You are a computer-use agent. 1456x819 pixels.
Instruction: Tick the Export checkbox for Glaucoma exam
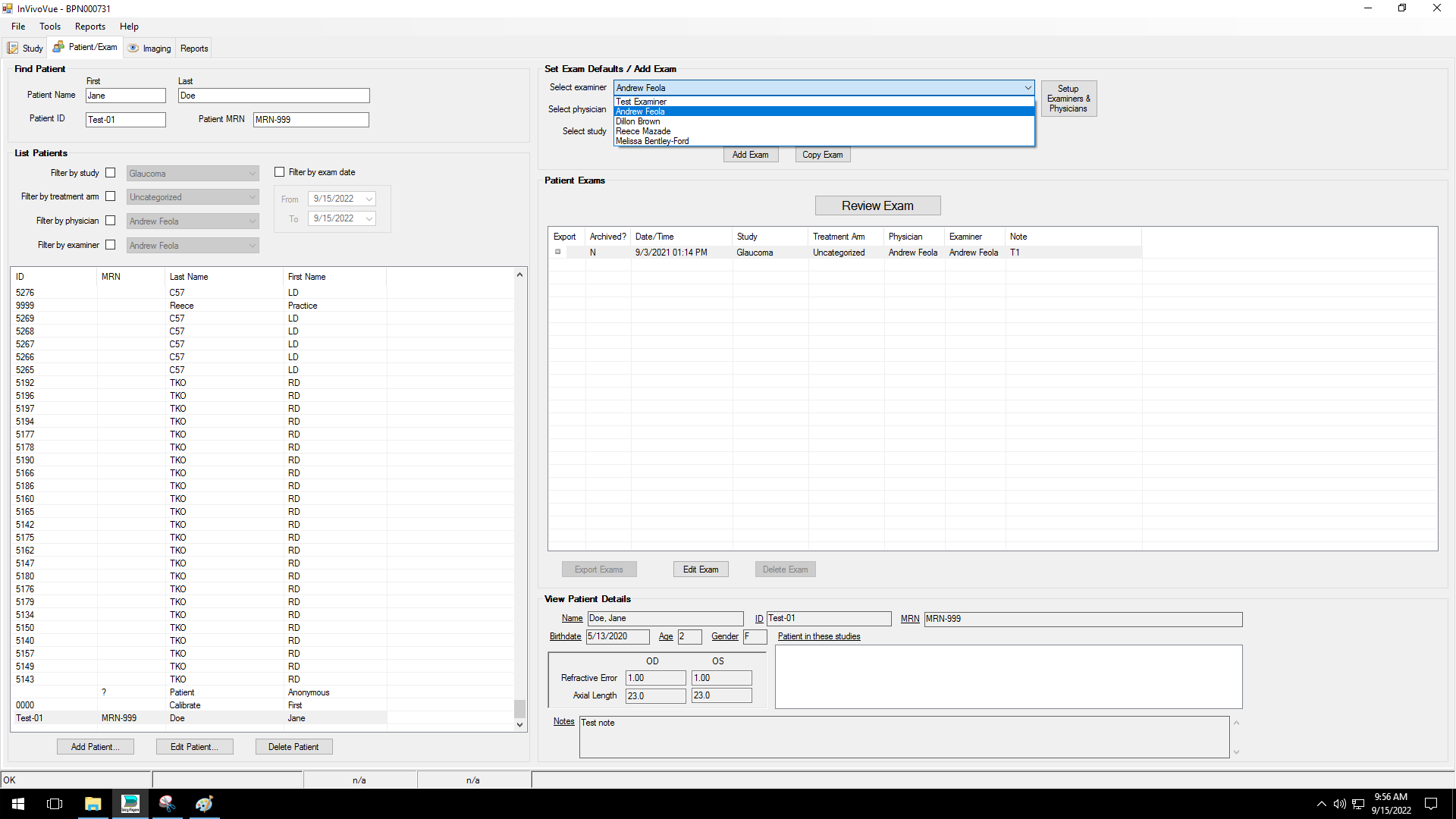[x=558, y=252]
